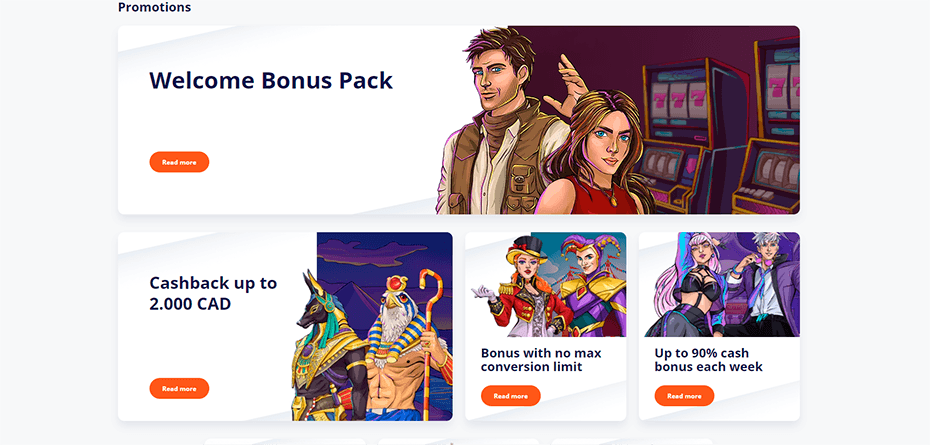Select the Welcome Bonus Pack heading
Screen dimensions: 930x445
pos(270,80)
